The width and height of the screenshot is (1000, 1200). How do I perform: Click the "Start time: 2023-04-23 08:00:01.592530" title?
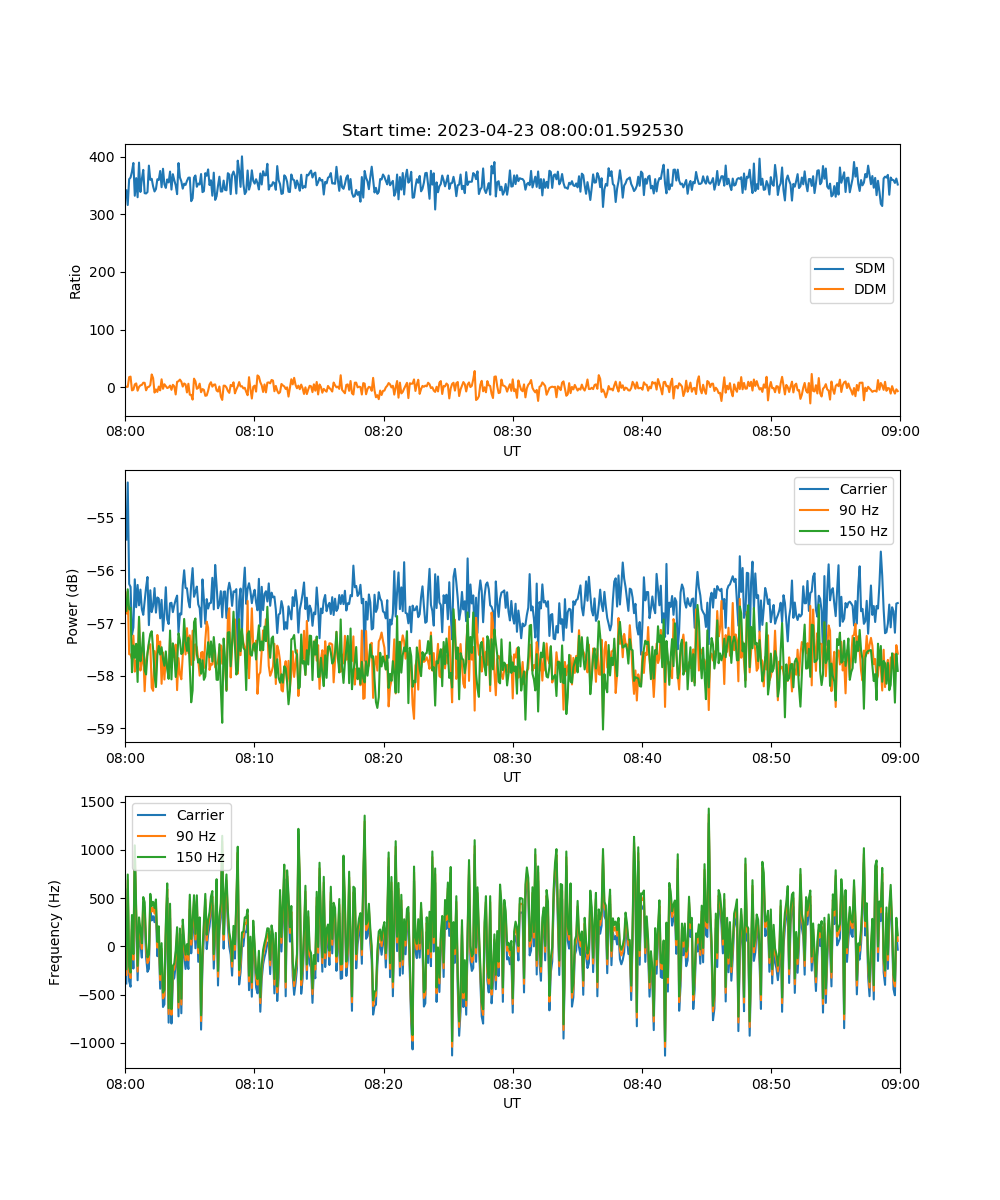pos(512,131)
